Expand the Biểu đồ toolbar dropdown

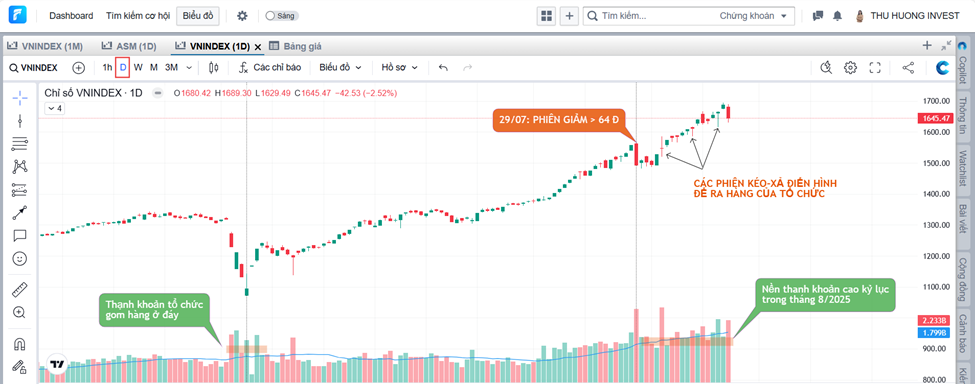[x=340, y=67]
